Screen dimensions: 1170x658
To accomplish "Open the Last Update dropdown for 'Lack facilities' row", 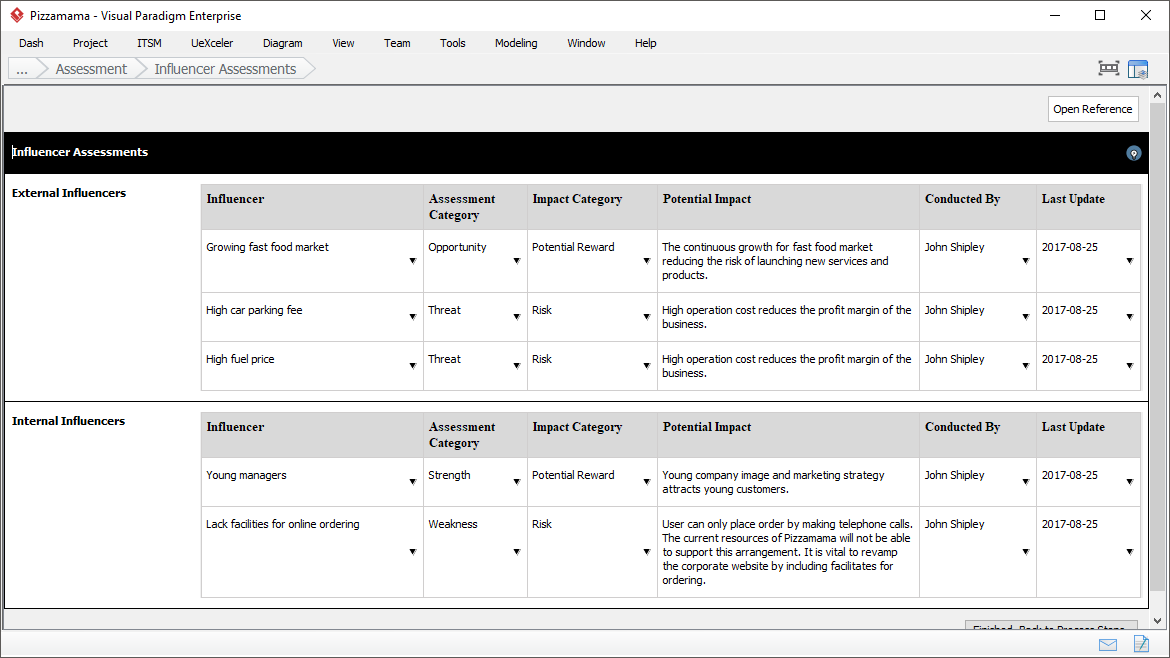I will (1129, 552).
